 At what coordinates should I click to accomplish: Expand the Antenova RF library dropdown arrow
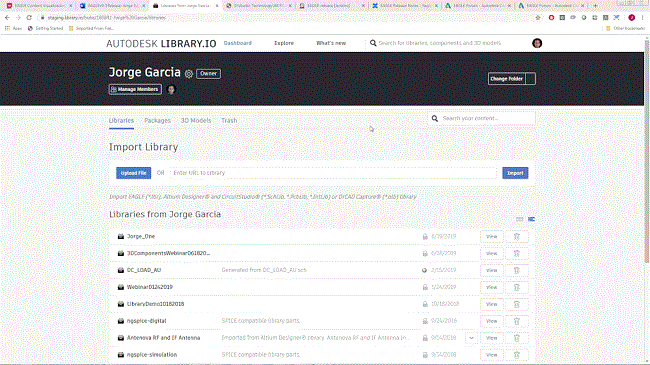471,338
